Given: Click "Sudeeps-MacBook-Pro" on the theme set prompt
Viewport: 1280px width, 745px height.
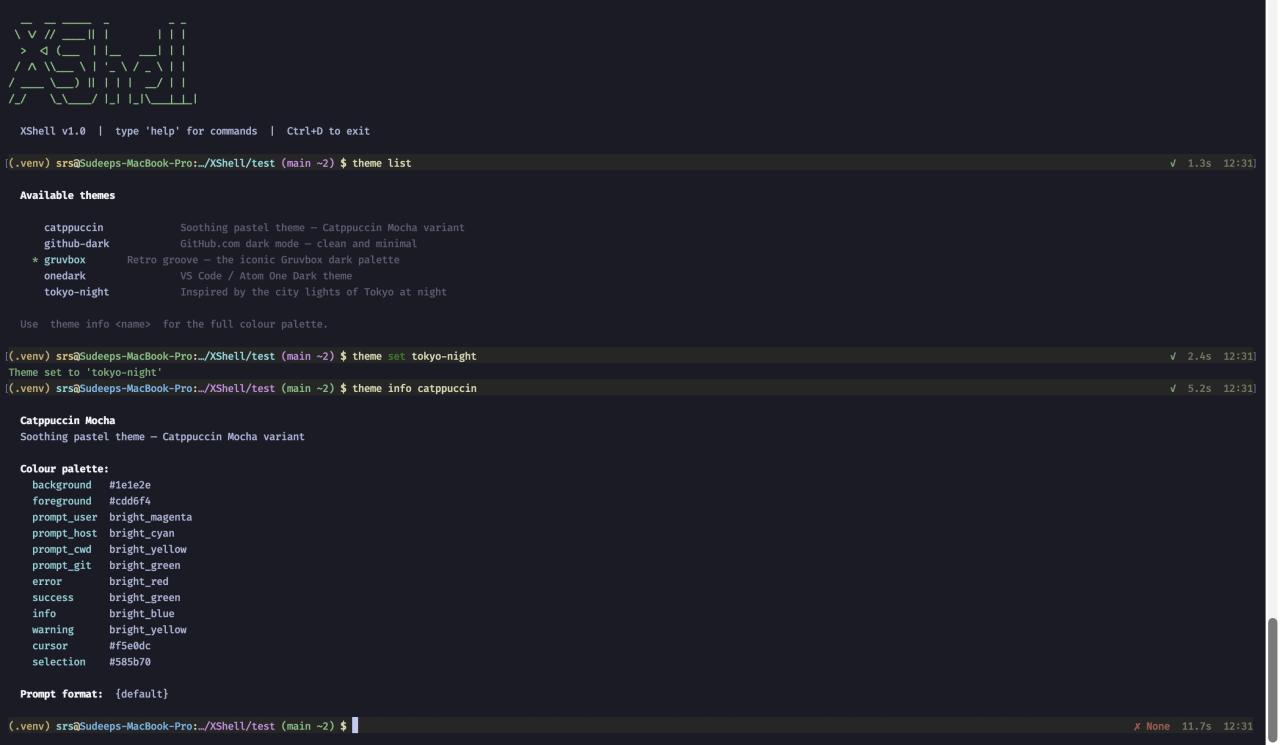Looking at the screenshot, I should [136, 356].
